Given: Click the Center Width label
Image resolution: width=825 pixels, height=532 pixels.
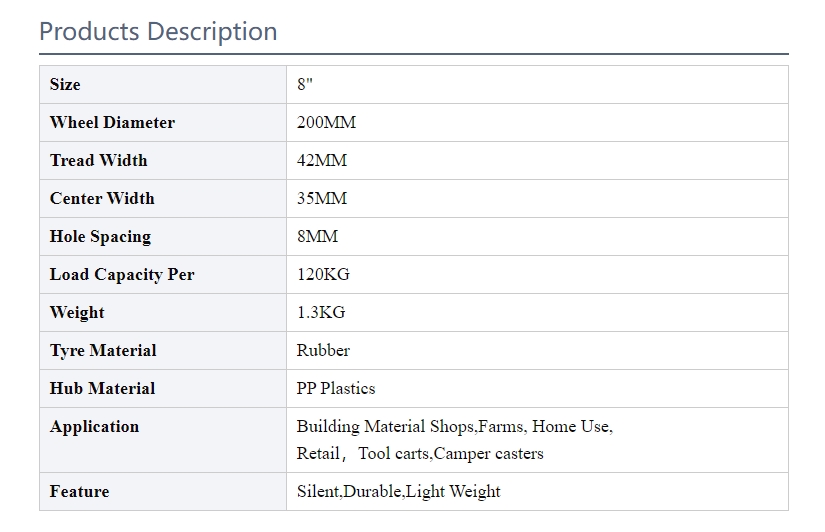Looking at the screenshot, I should coord(102,199).
